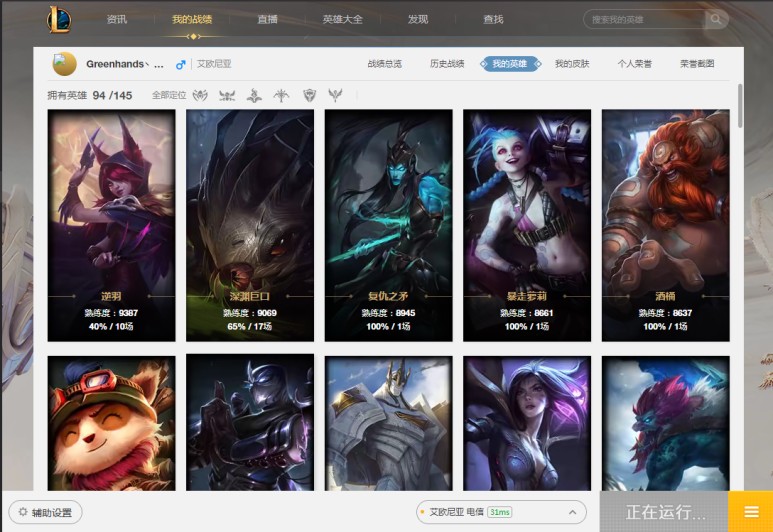Select the 全部定位 filter
Screen dimensions: 773x532
(x=169, y=95)
